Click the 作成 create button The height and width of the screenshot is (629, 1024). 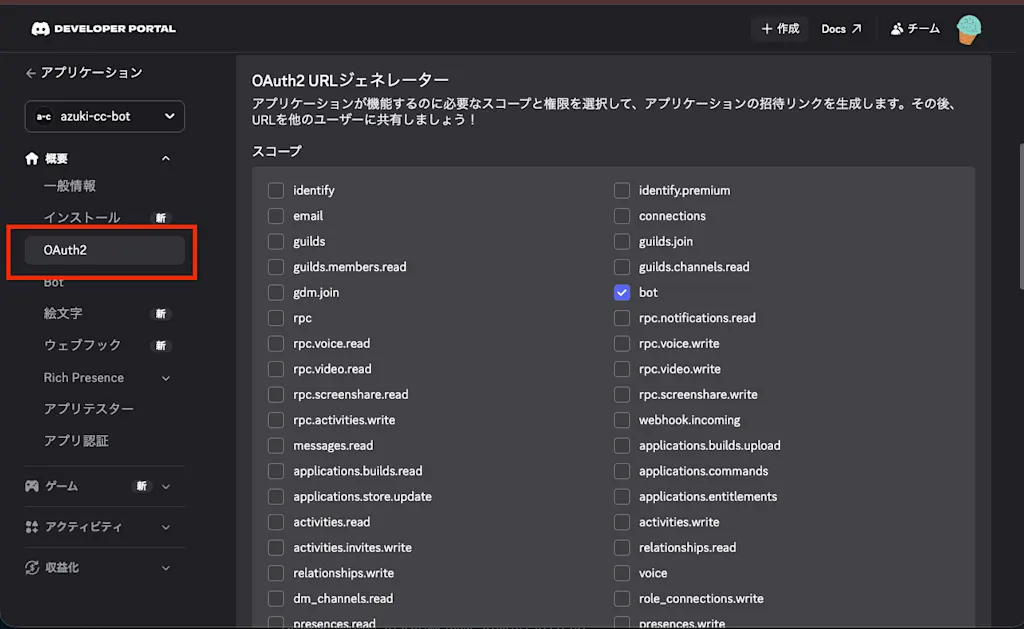(780, 29)
